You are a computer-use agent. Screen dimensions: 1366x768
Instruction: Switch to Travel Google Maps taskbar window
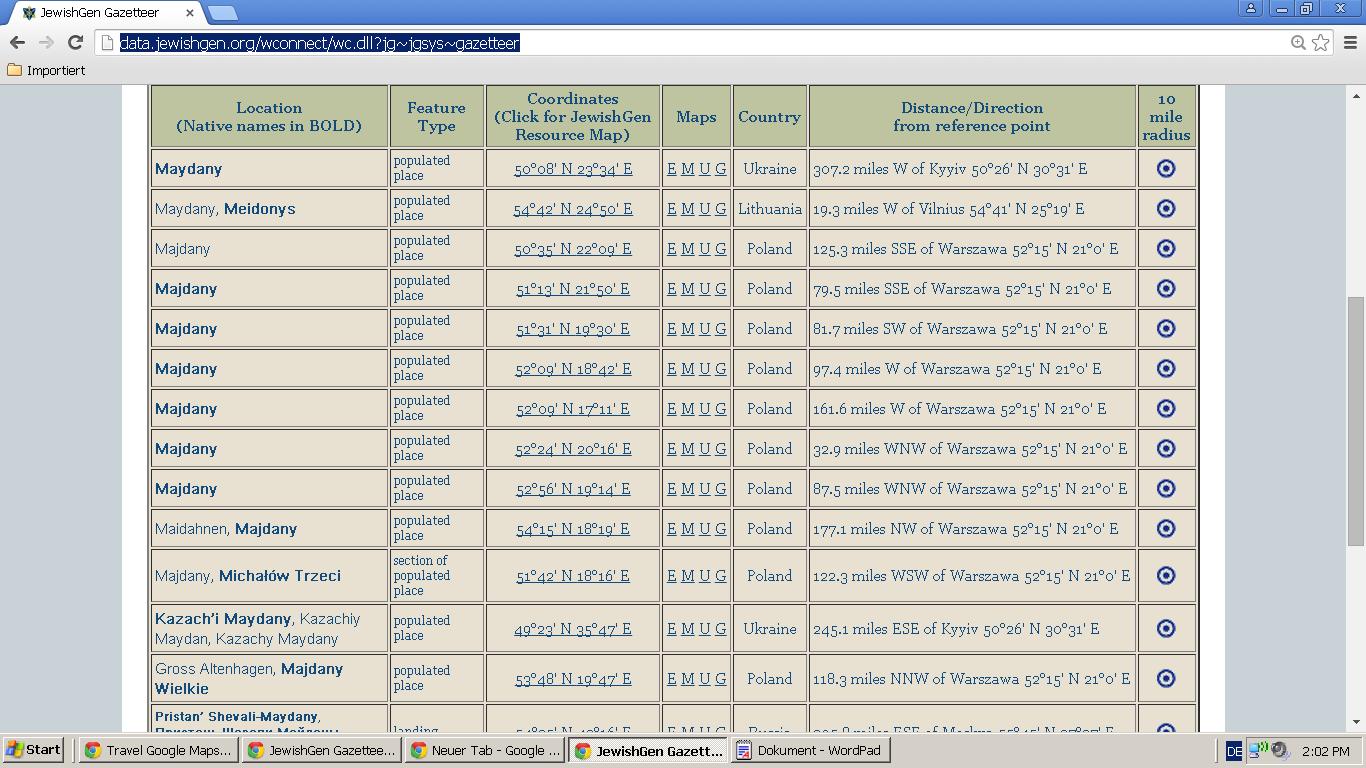(159, 750)
